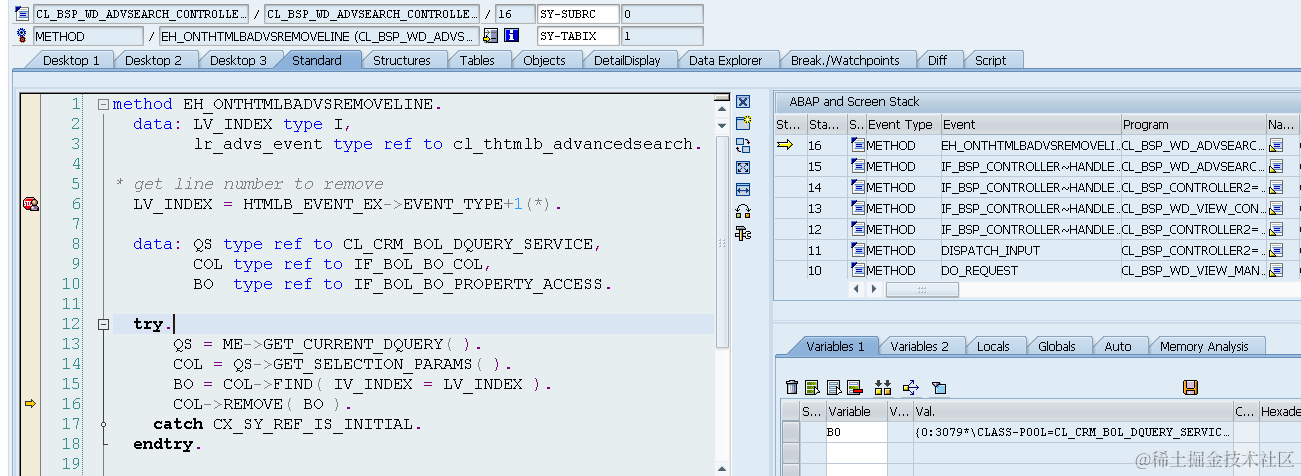Screen dimensions: 1301x476
Task: Click the navigation icon next to EH_ONTHTMLBADVSREMOVELINE field
Action: [490, 36]
